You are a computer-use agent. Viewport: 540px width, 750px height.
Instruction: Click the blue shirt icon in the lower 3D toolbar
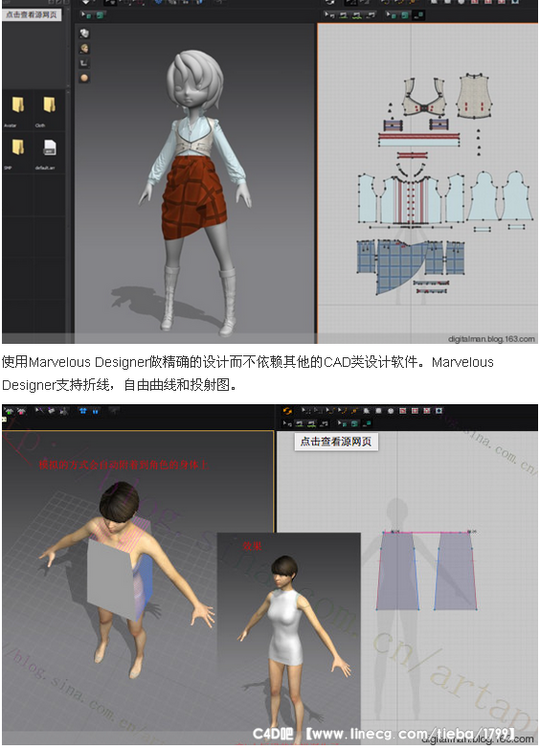pyautogui.click(x=83, y=411)
